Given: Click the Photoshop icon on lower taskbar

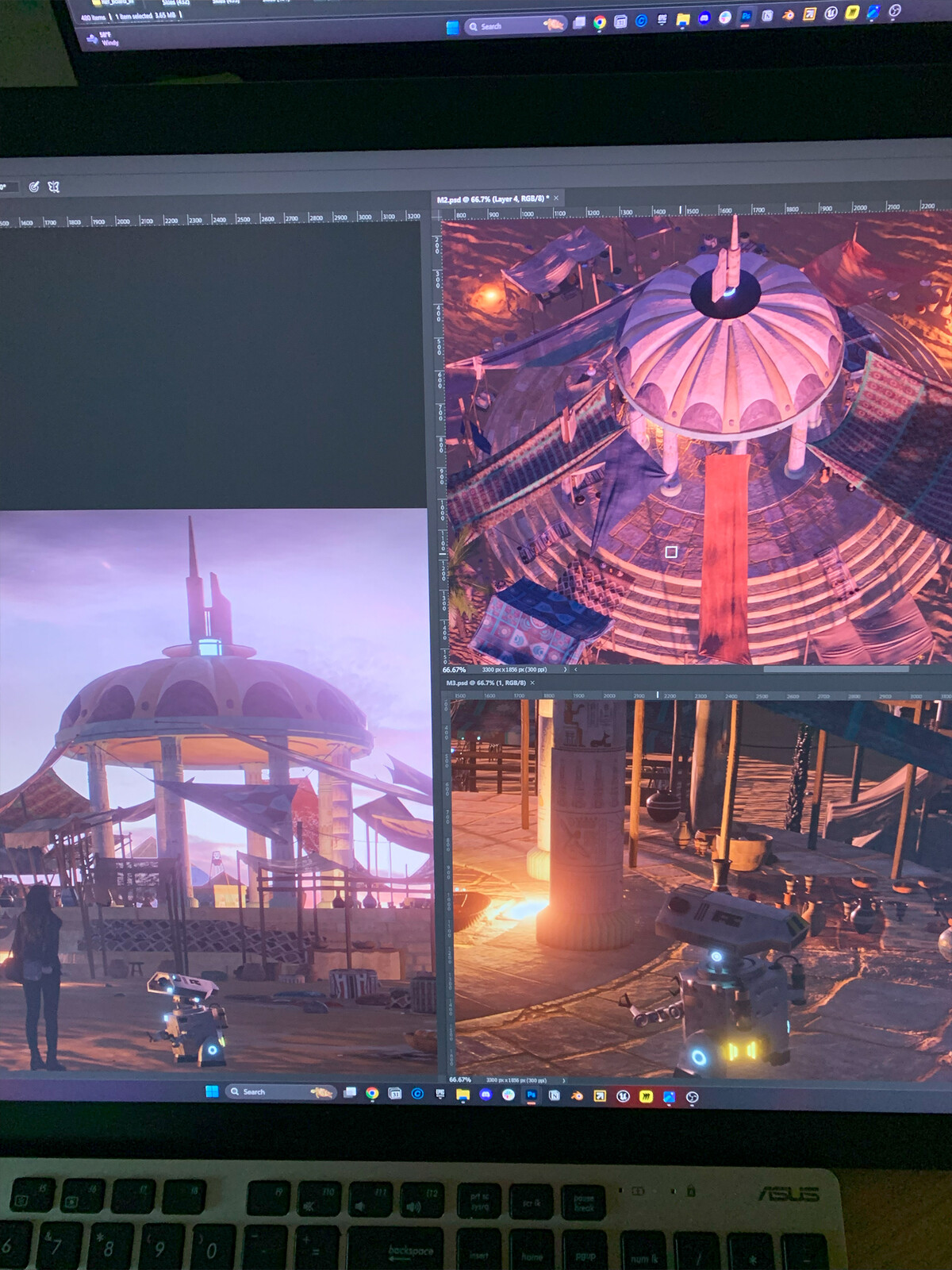Looking at the screenshot, I should [531, 1095].
